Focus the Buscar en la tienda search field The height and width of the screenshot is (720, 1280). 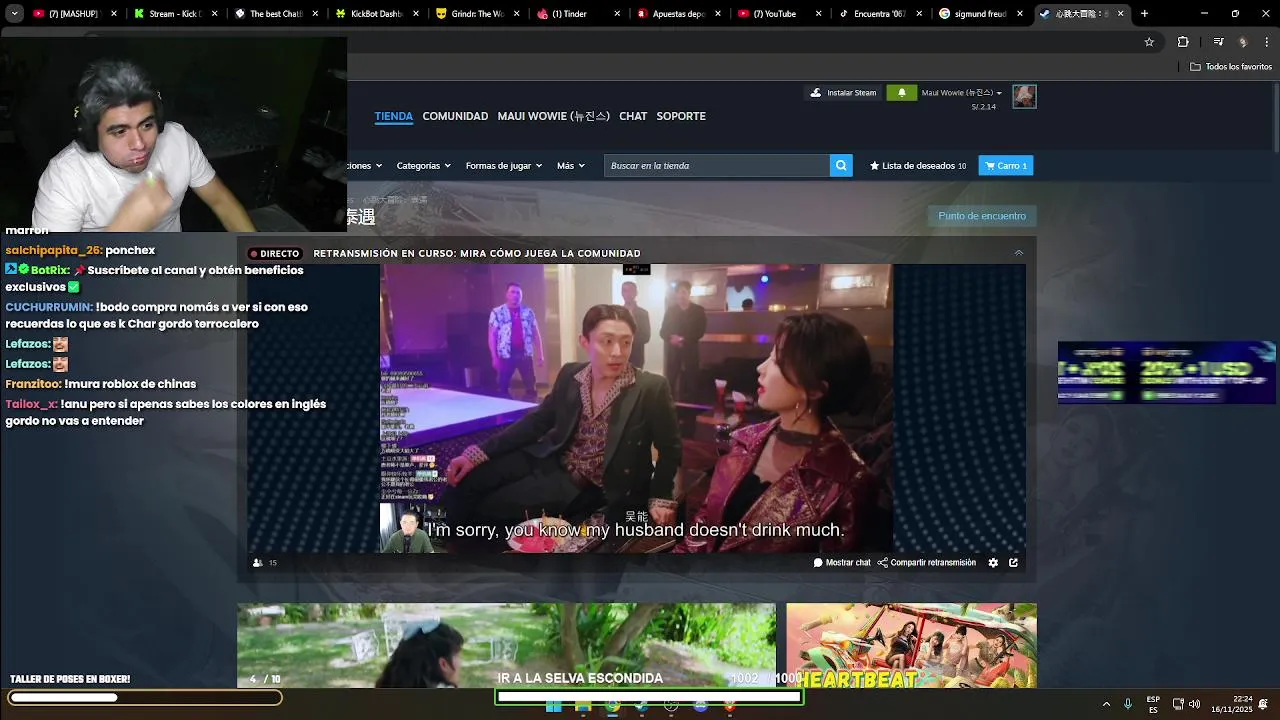point(717,166)
